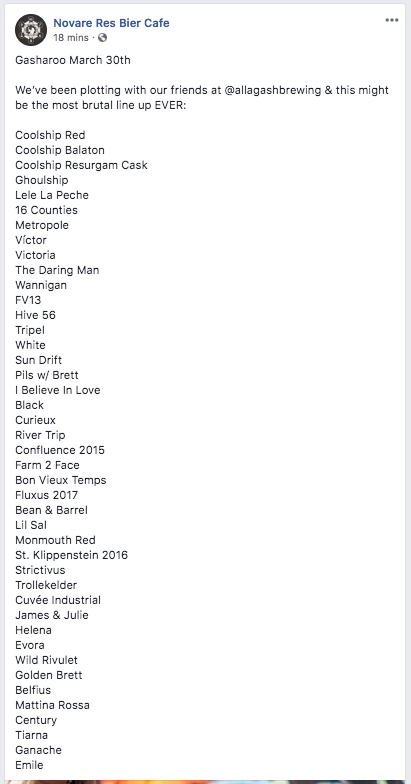Click the 'Coolship Red' line in the list
This screenshot has height=784, width=411.
tap(50, 136)
